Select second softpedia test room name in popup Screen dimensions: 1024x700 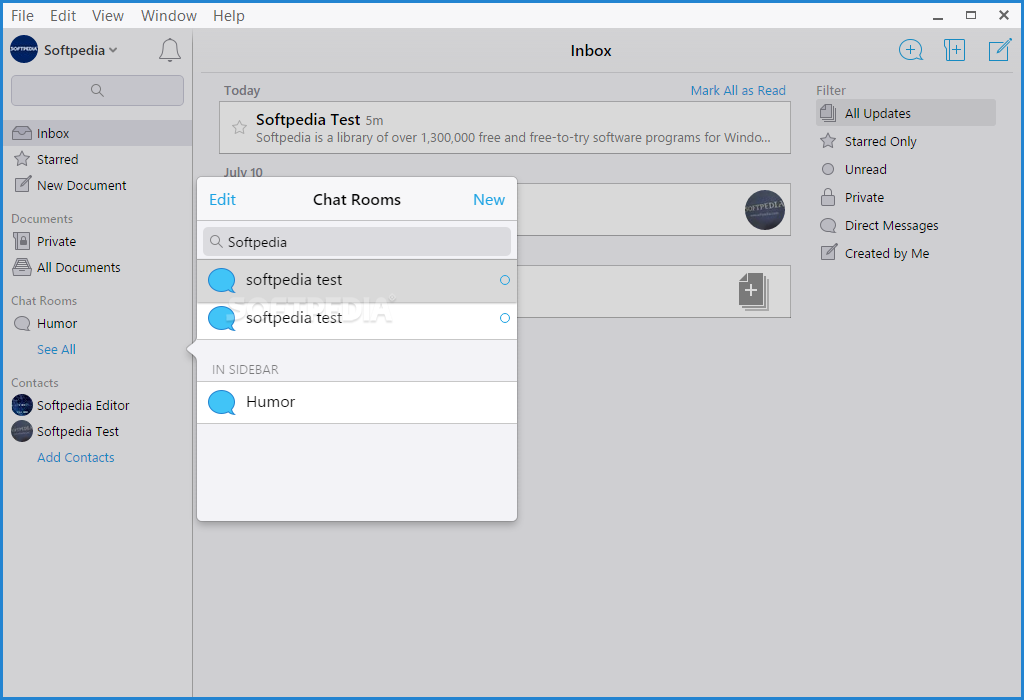click(294, 318)
